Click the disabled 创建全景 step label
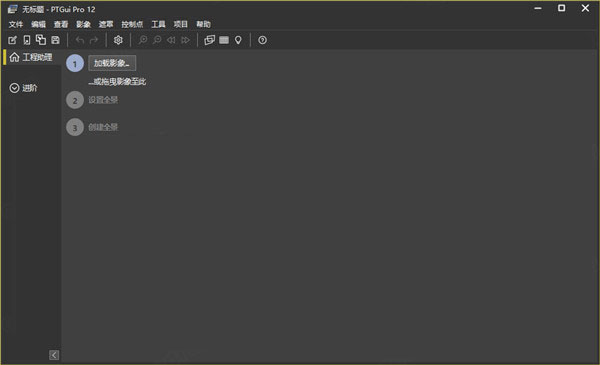This screenshot has height=365, width=600. pos(103,127)
